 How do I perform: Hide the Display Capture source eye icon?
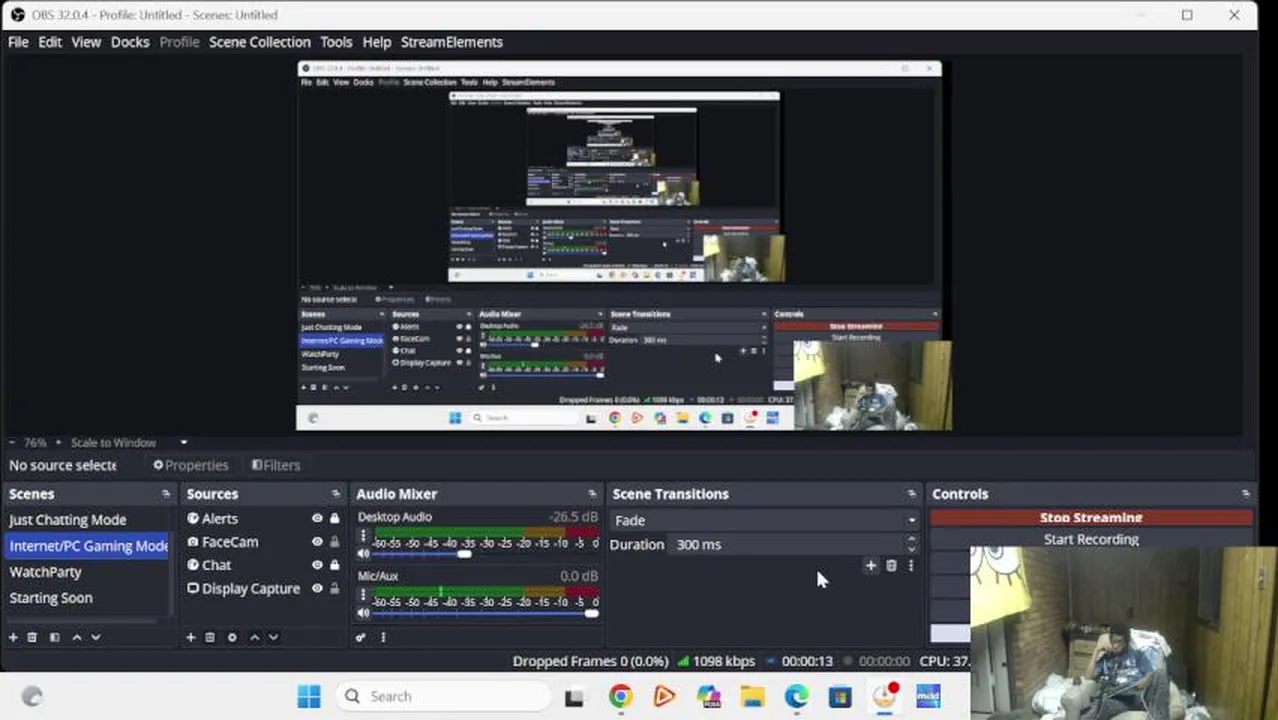click(x=317, y=589)
